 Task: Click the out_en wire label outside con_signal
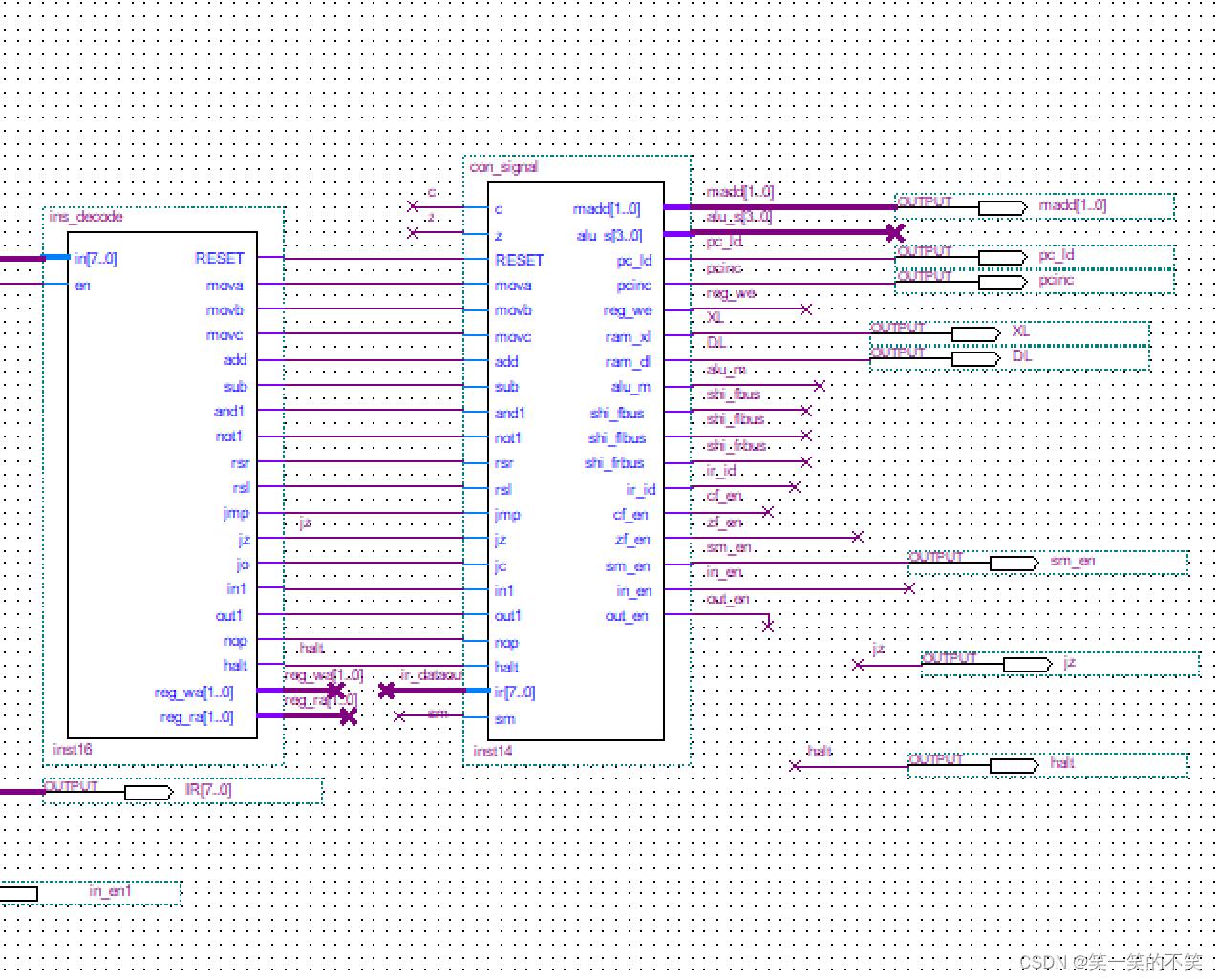tap(729, 600)
